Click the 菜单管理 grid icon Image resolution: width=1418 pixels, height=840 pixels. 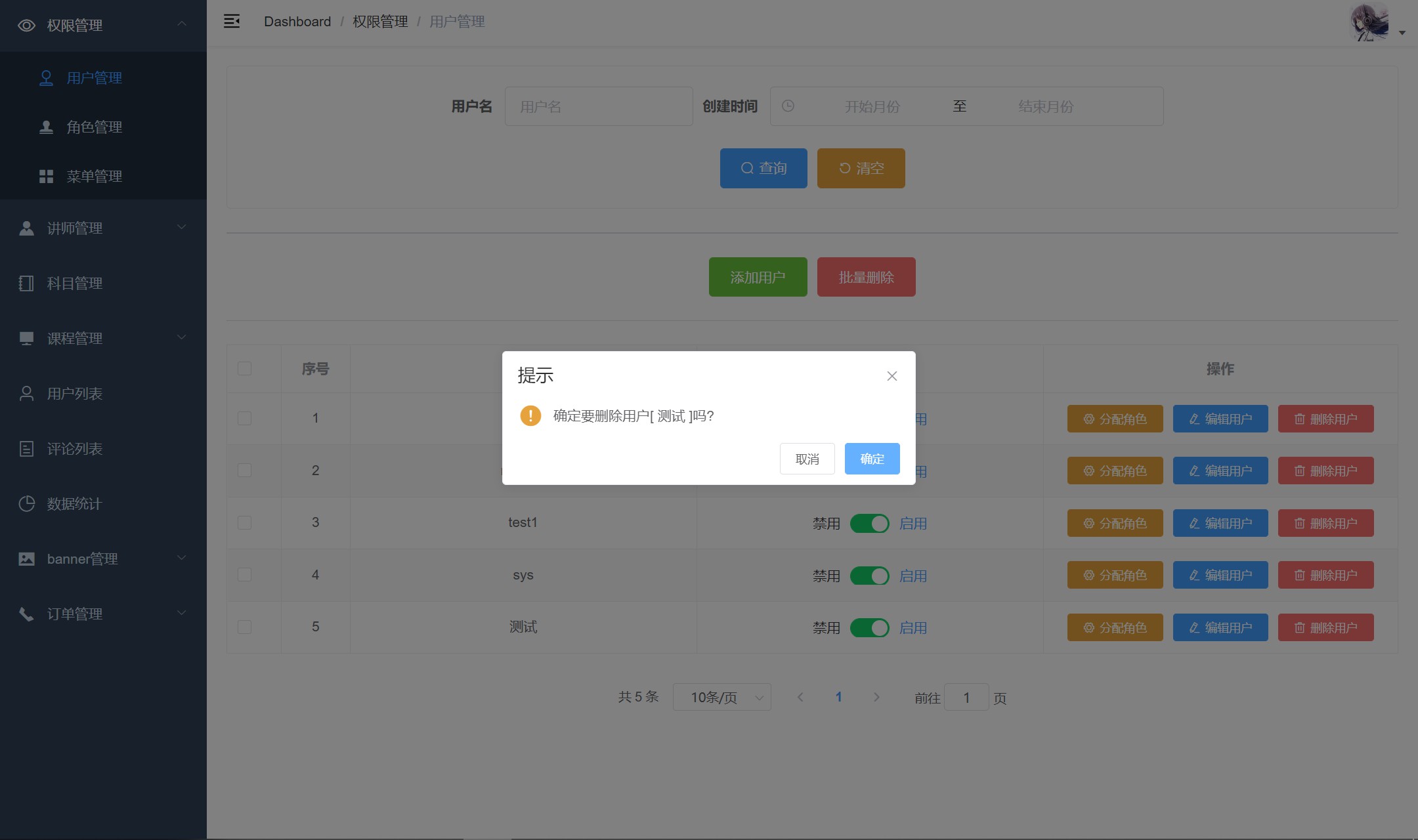(46, 176)
